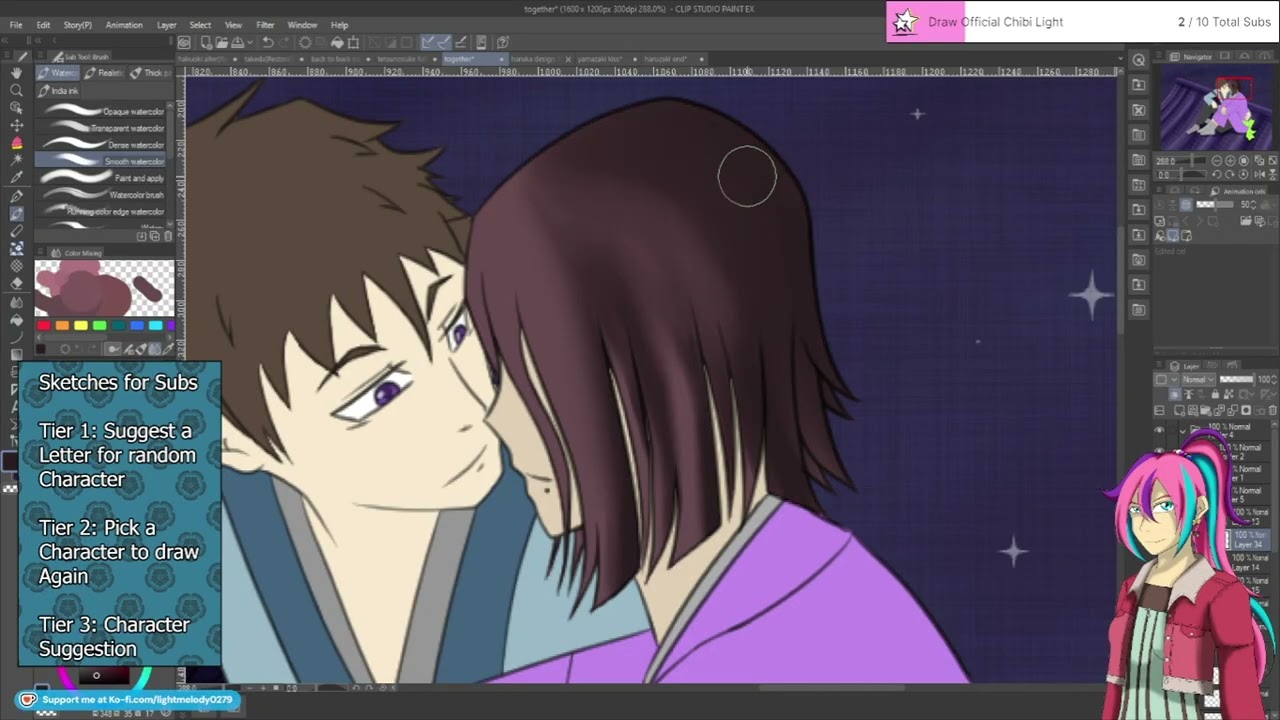Open Help icon in command bar

502,42
